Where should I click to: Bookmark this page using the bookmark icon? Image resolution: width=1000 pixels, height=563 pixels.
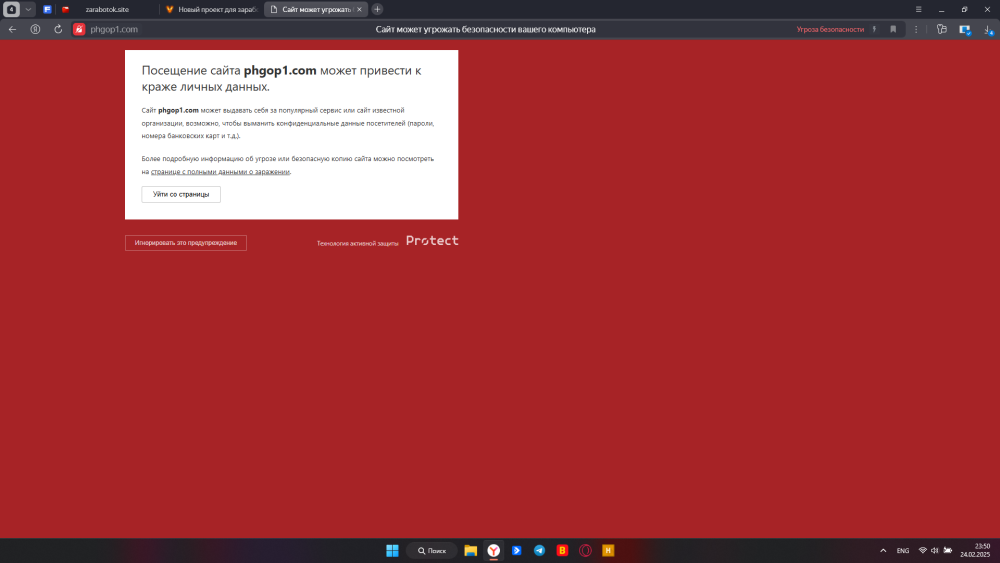point(893,29)
